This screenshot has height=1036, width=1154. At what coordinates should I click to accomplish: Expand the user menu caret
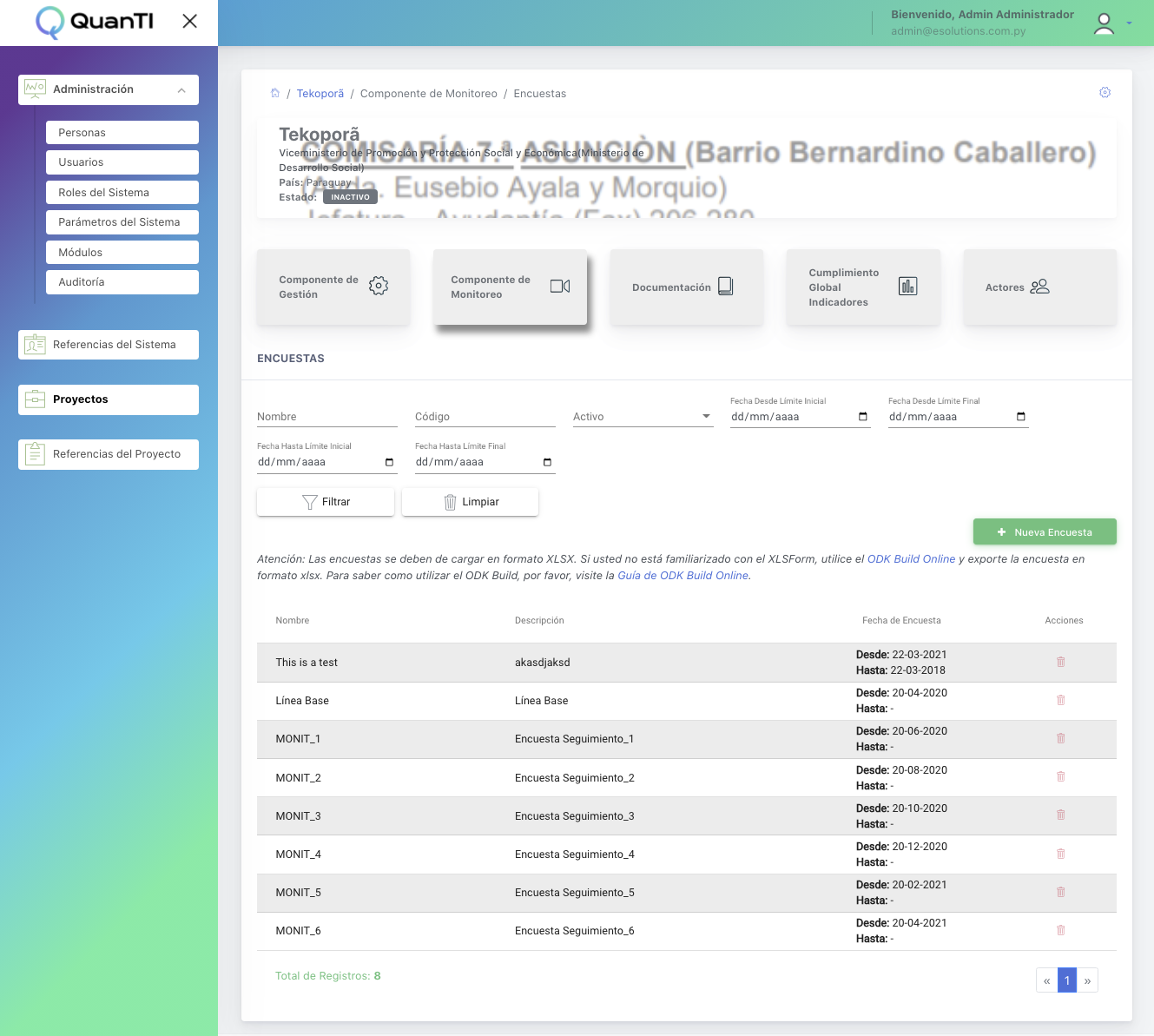point(1129,23)
